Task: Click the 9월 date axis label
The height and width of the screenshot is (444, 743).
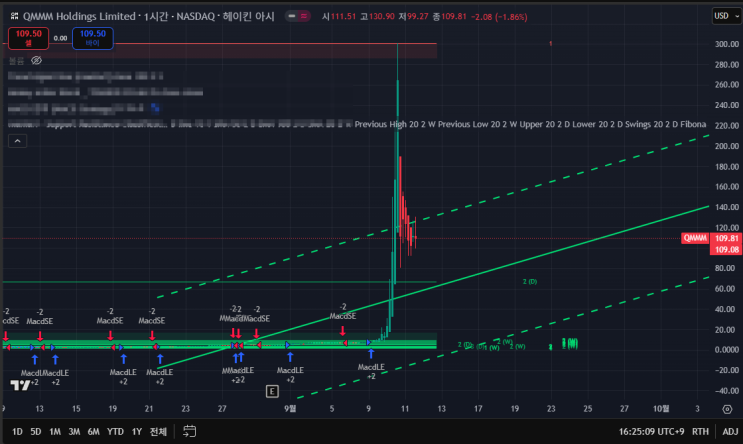Action: 290,408
